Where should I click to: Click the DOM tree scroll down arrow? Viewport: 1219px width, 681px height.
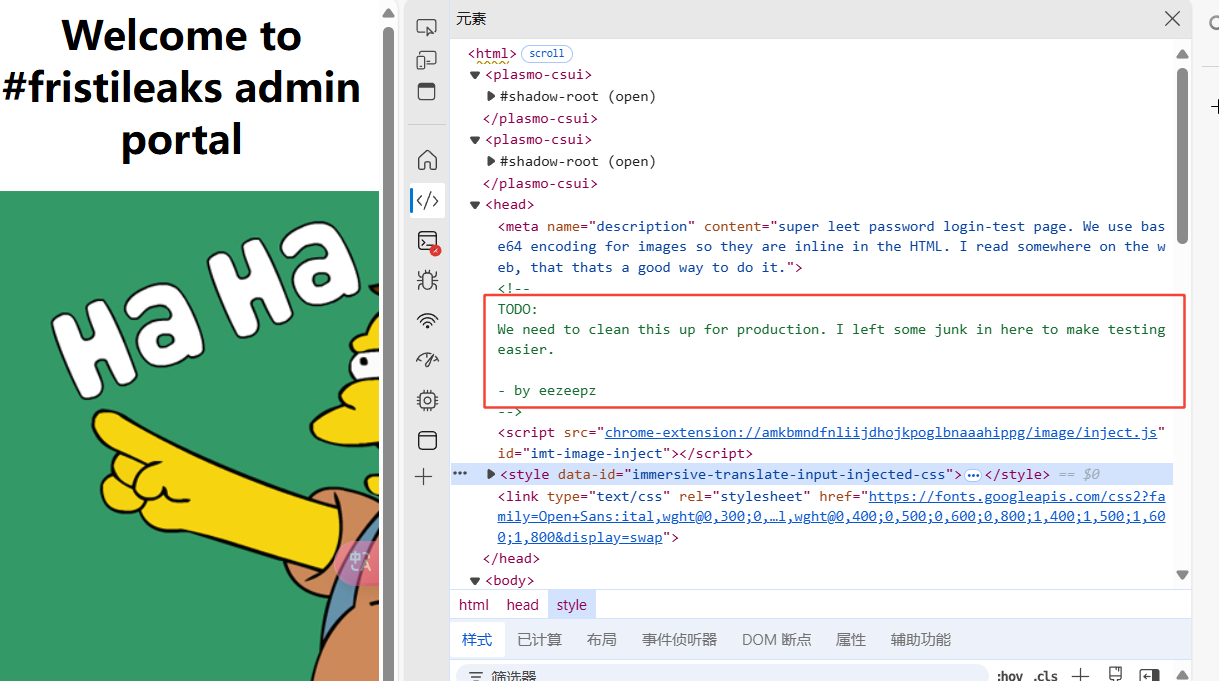1183,575
